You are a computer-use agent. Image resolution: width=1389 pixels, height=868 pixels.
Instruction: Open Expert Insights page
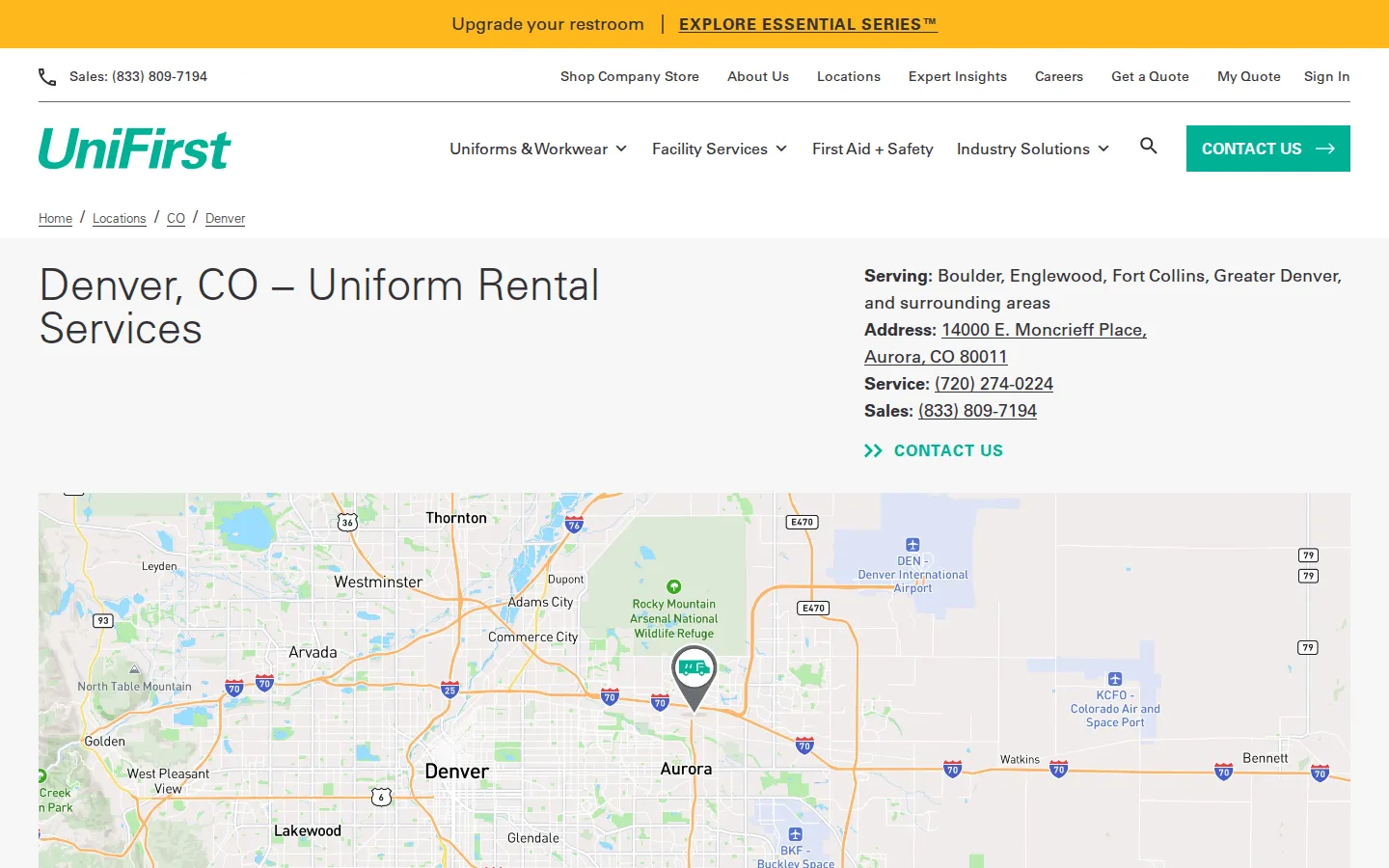click(958, 76)
